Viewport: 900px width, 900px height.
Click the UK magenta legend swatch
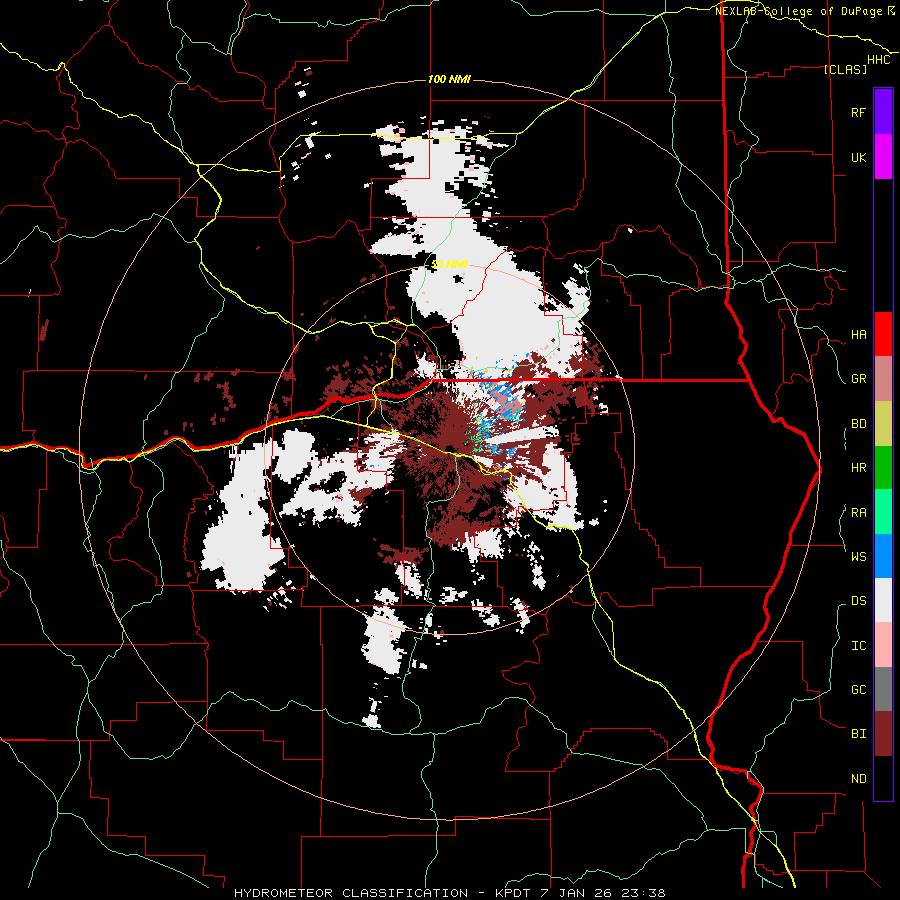click(883, 157)
